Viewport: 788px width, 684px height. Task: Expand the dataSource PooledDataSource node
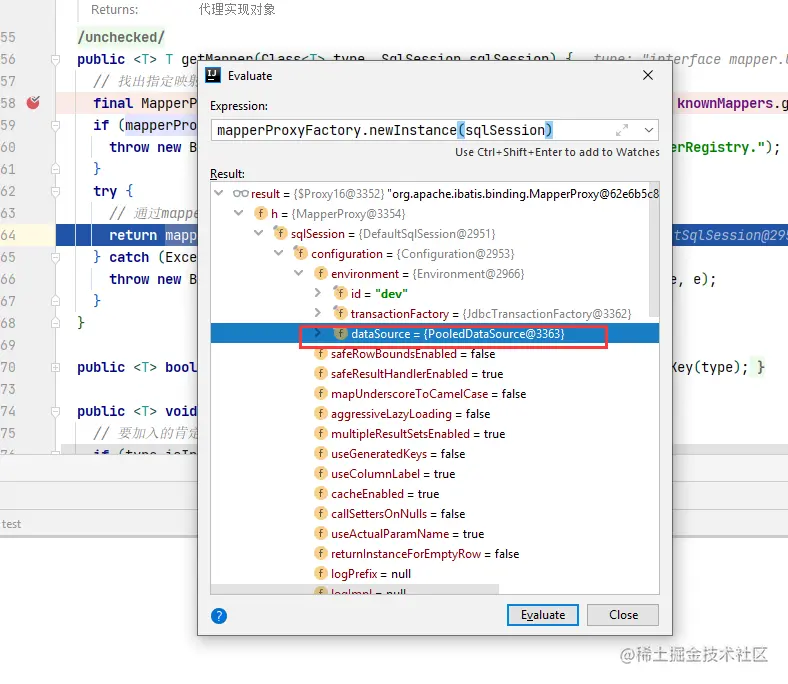tap(318, 333)
